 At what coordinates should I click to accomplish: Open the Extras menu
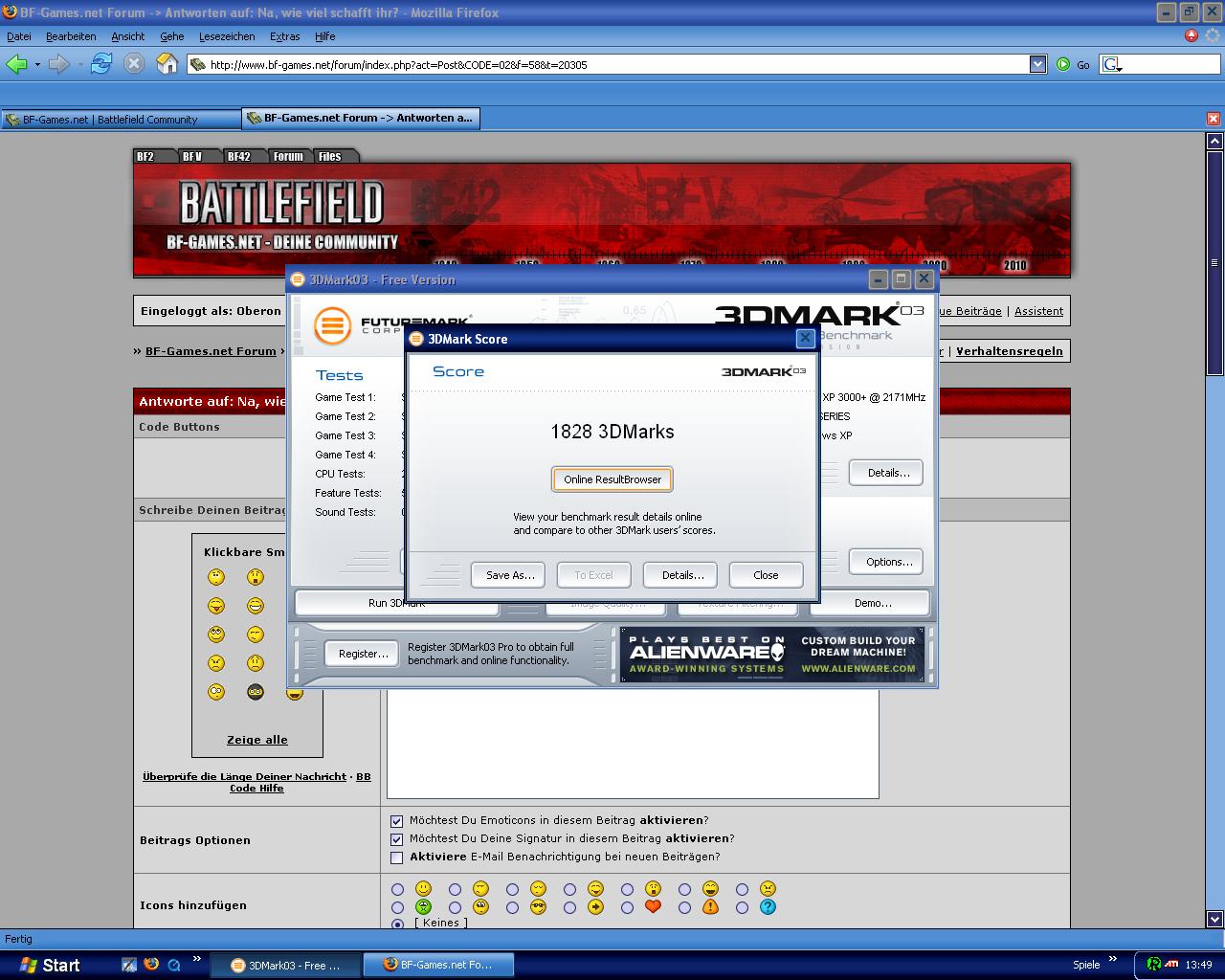(x=285, y=36)
